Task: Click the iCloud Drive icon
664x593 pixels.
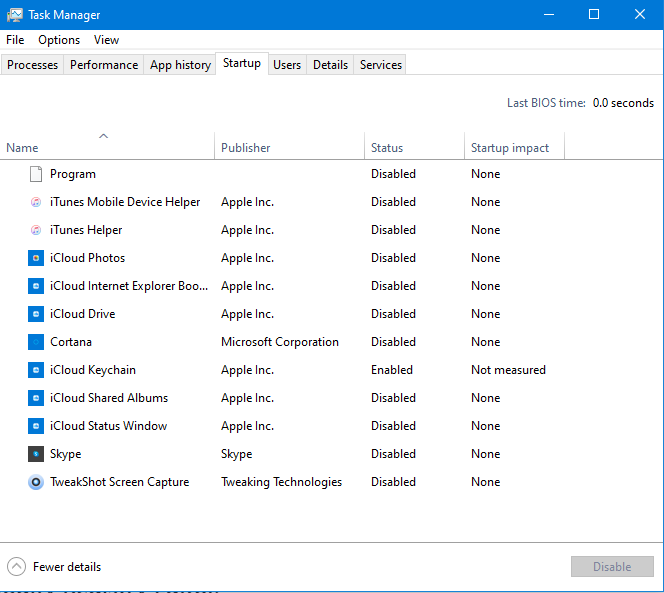Action: coord(36,314)
